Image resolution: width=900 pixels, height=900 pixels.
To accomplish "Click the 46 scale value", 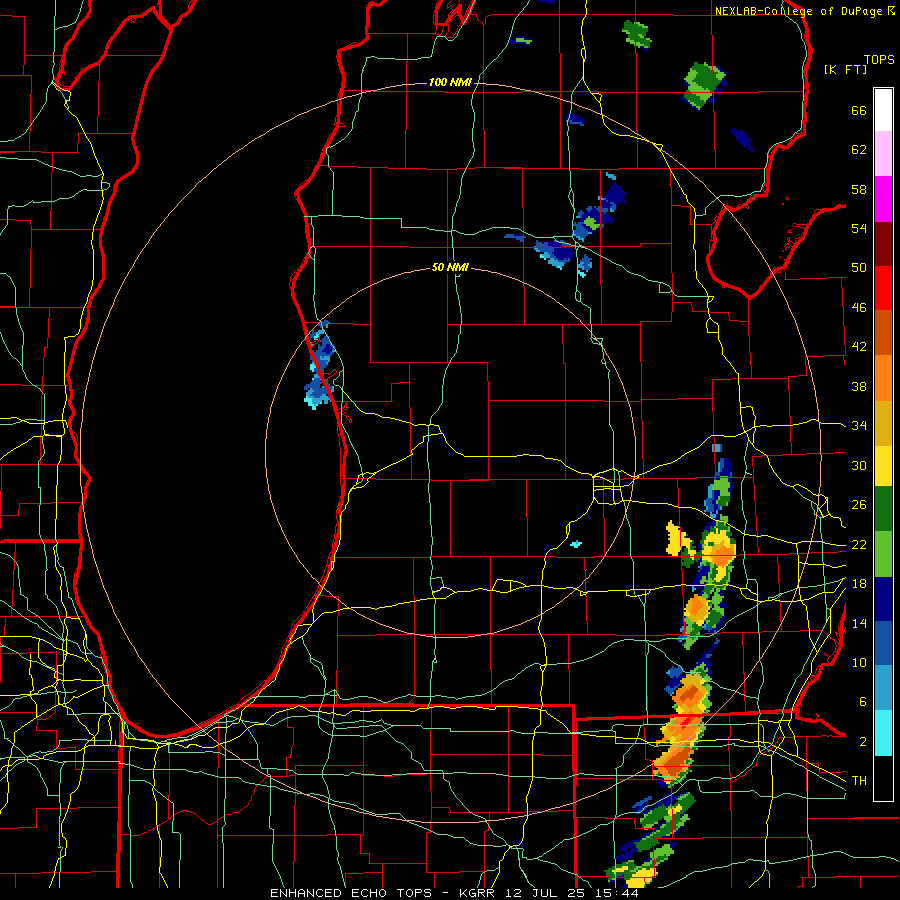I will (x=859, y=308).
